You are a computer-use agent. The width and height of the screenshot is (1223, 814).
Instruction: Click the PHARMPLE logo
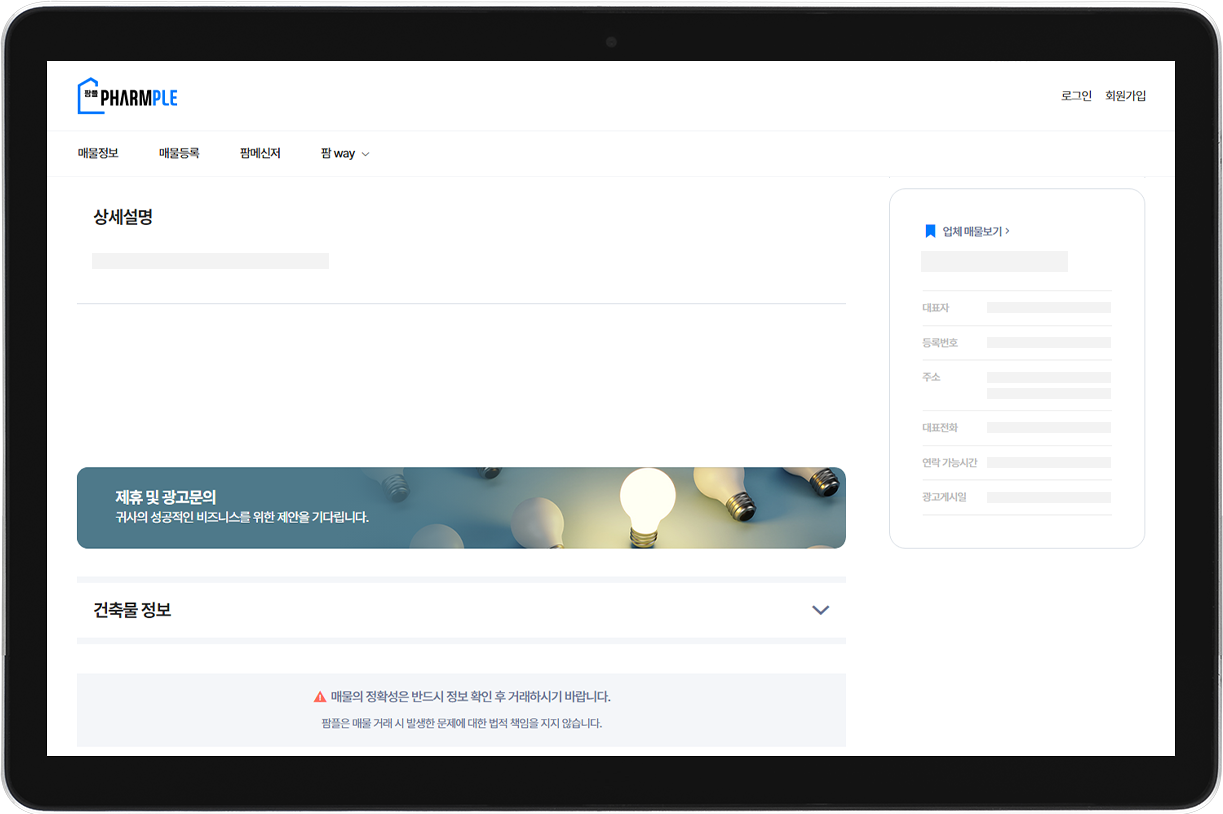pyautogui.click(x=127, y=96)
